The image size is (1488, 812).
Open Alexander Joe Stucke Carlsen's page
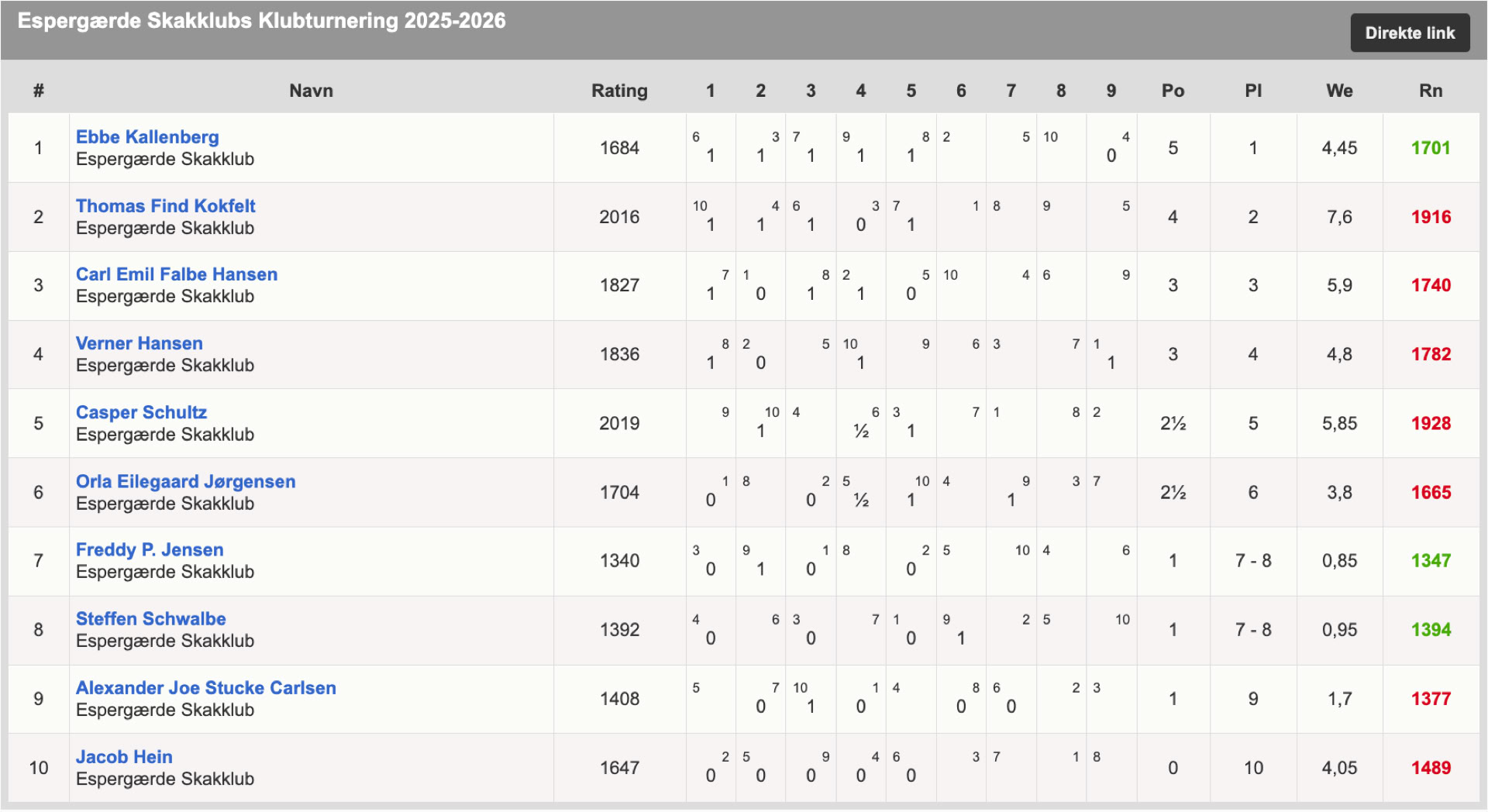click(205, 688)
